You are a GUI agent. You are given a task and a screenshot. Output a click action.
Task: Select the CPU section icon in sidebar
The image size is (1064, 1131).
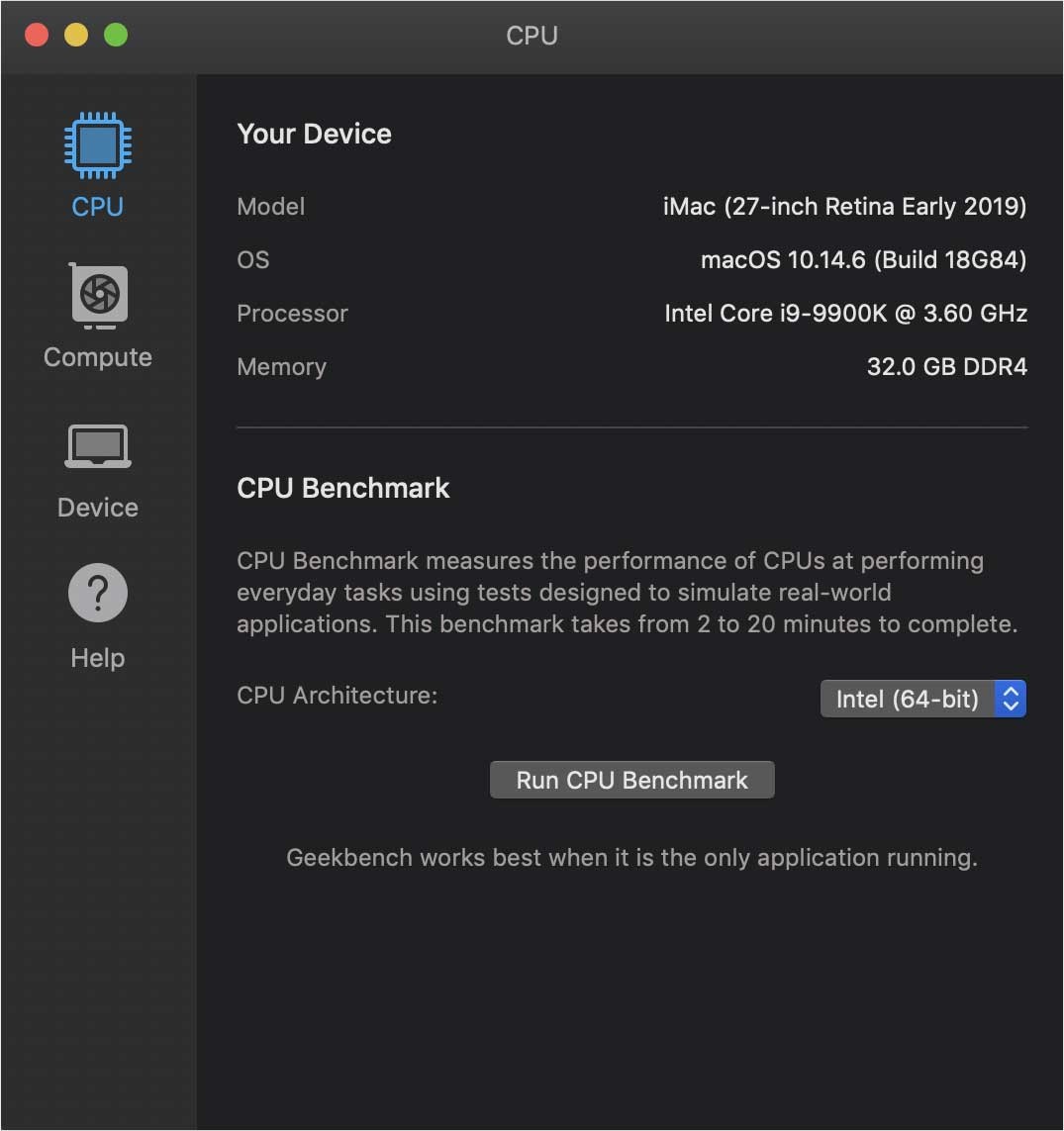(x=96, y=144)
